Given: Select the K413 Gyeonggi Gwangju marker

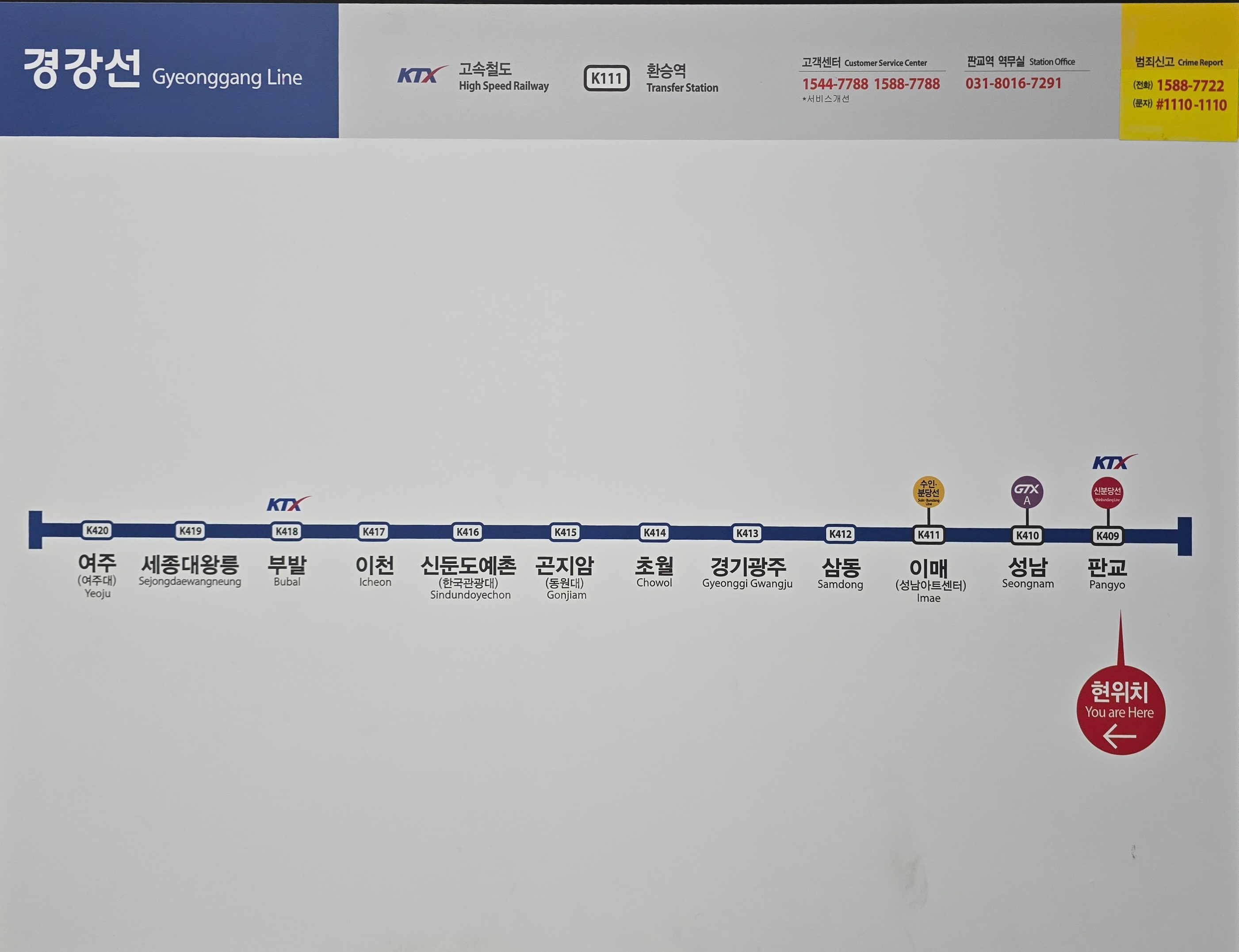Looking at the screenshot, I should point(747,533).
